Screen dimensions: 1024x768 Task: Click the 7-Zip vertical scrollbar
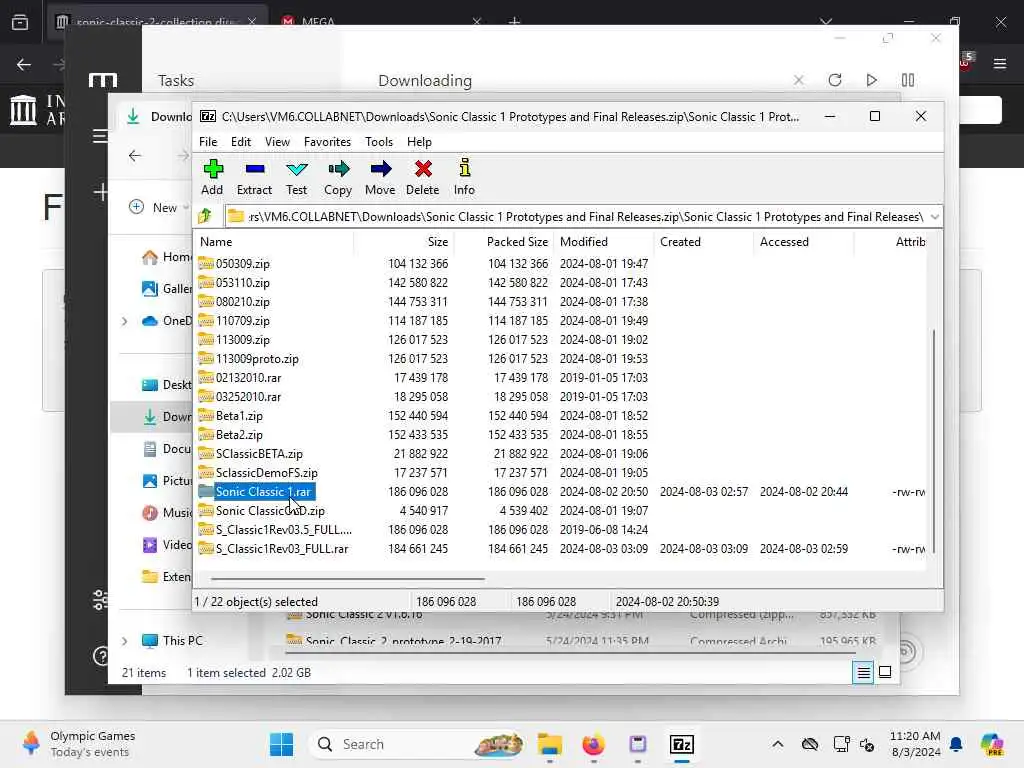935,441
